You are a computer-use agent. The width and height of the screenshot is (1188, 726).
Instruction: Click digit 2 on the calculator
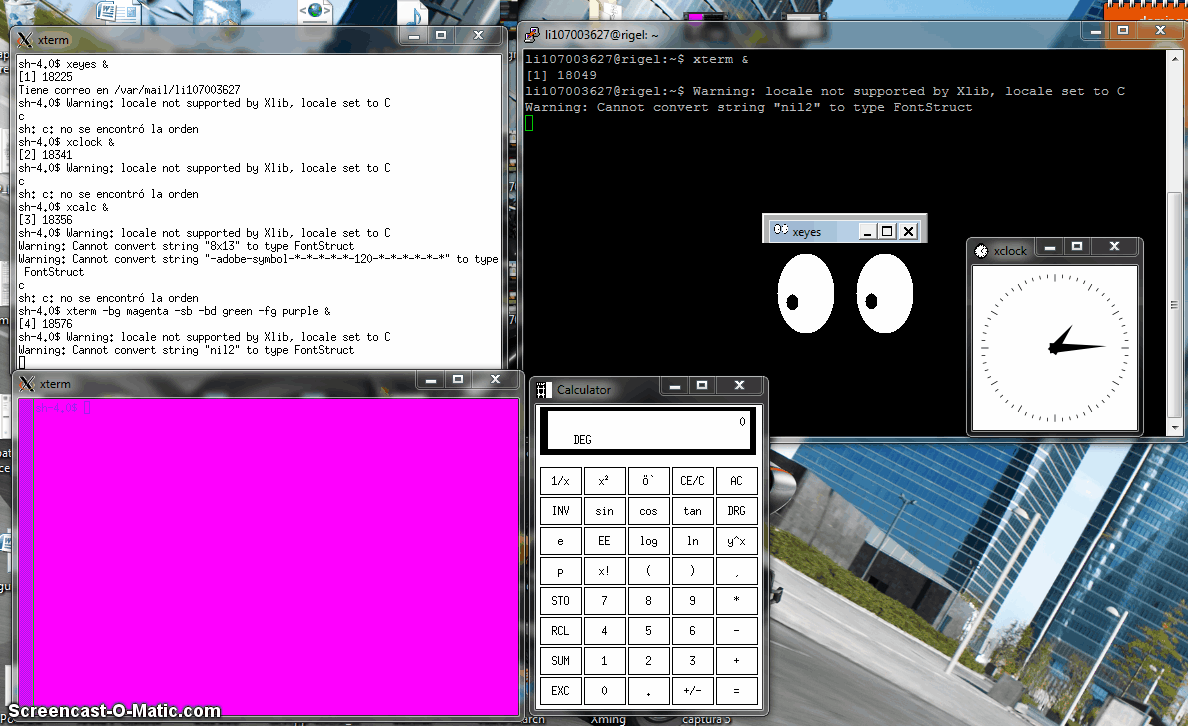pos(648,661)
